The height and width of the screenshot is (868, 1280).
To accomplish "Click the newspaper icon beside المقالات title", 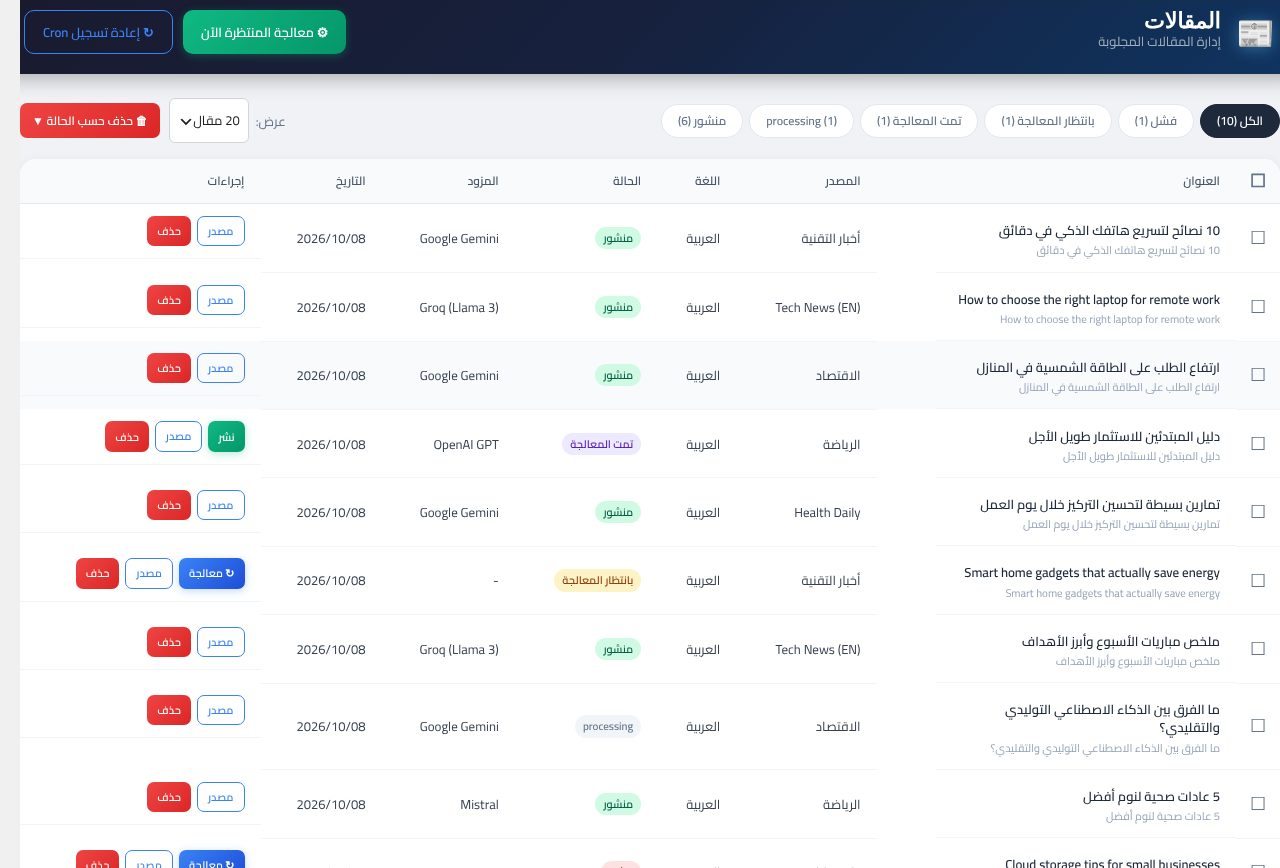I will point(1254,33).
